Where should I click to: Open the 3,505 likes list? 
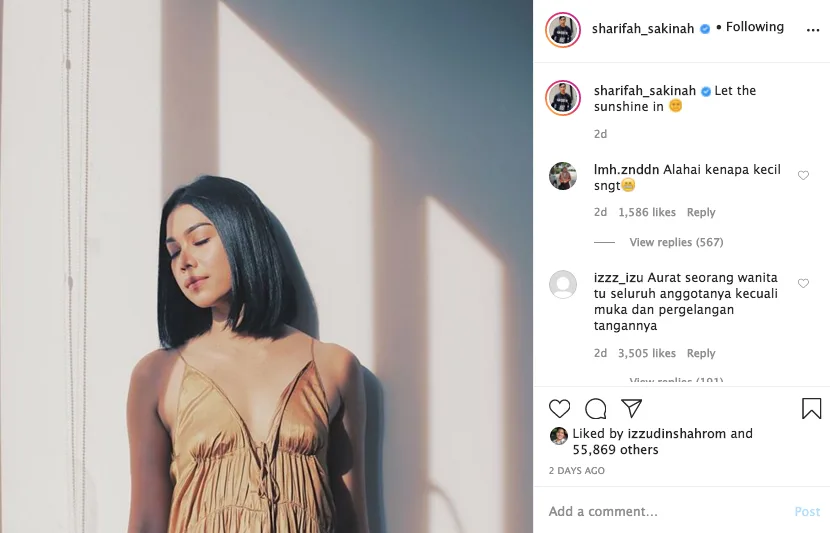[x=647, y=353]
